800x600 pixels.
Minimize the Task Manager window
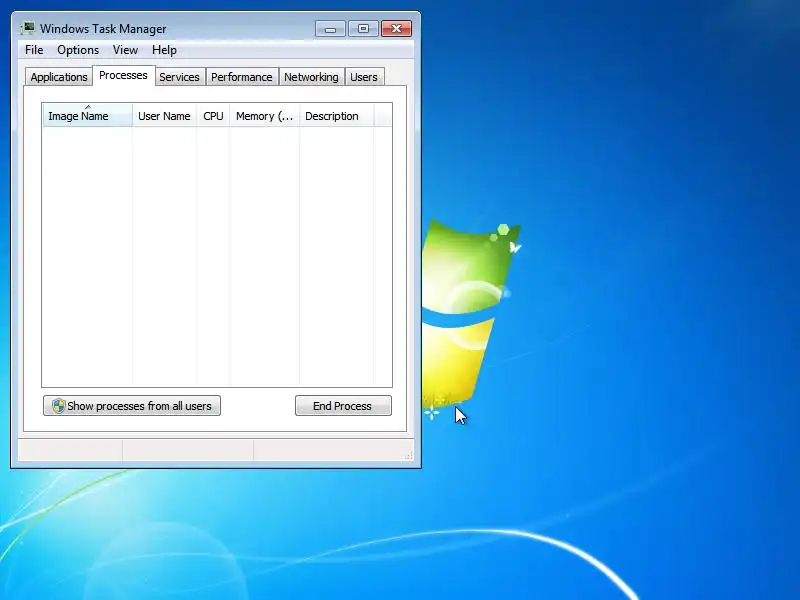[330, 29]
